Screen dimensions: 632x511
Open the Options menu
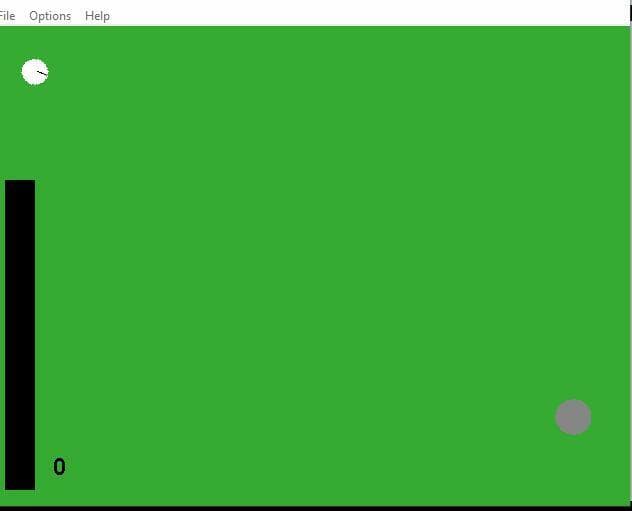click(50, 16)
